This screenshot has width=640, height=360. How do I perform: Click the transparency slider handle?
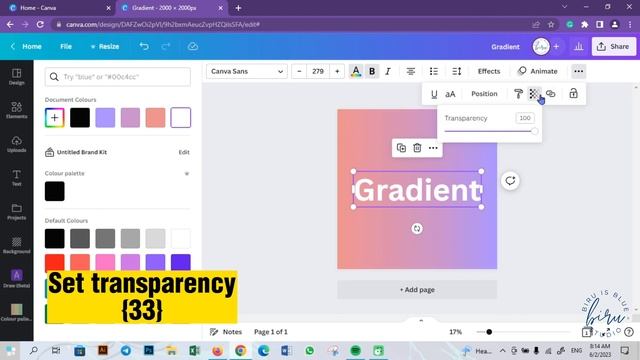click(x=534, y=131)
